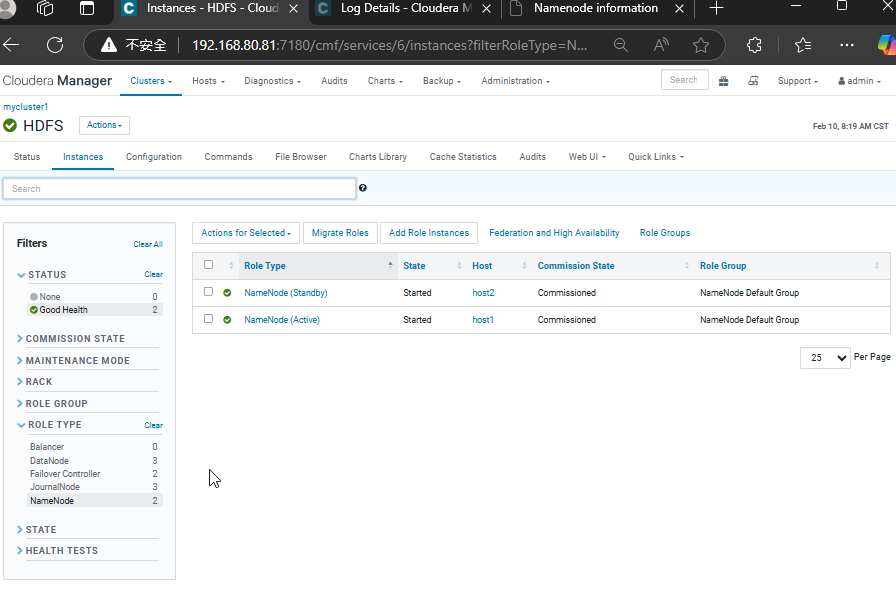This screenshot has height=597, width=896.
Task: Open Actions for Selected dropdown
Action: click(246, 233)
